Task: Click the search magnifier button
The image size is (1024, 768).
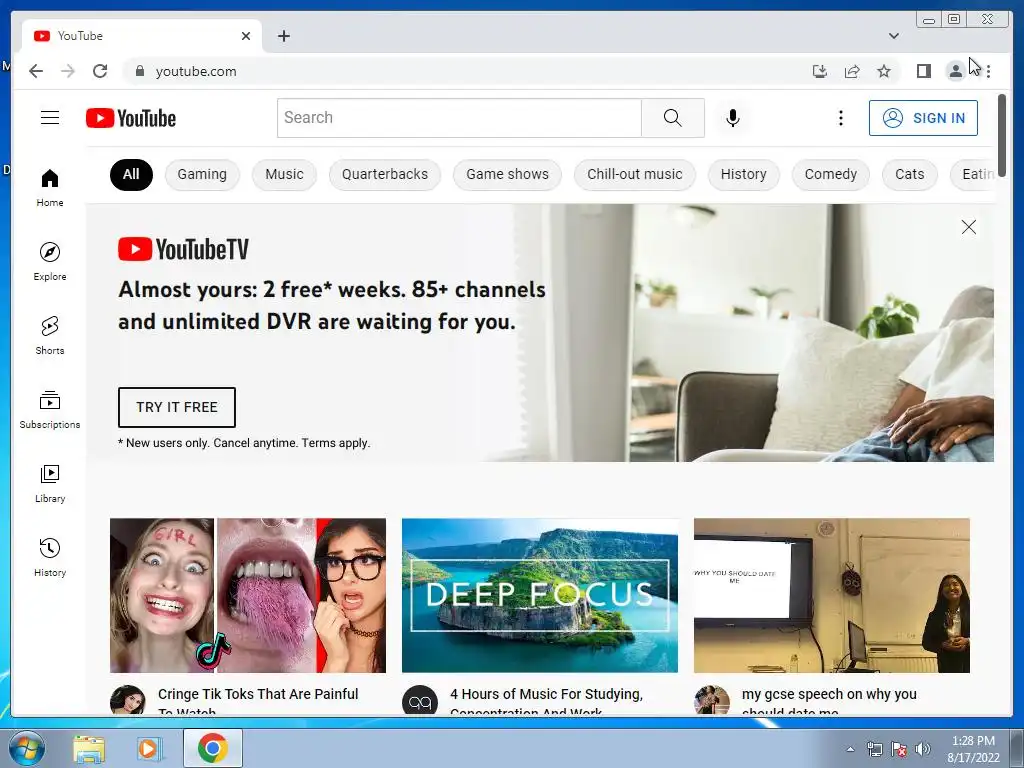Action: pos(673,118)
